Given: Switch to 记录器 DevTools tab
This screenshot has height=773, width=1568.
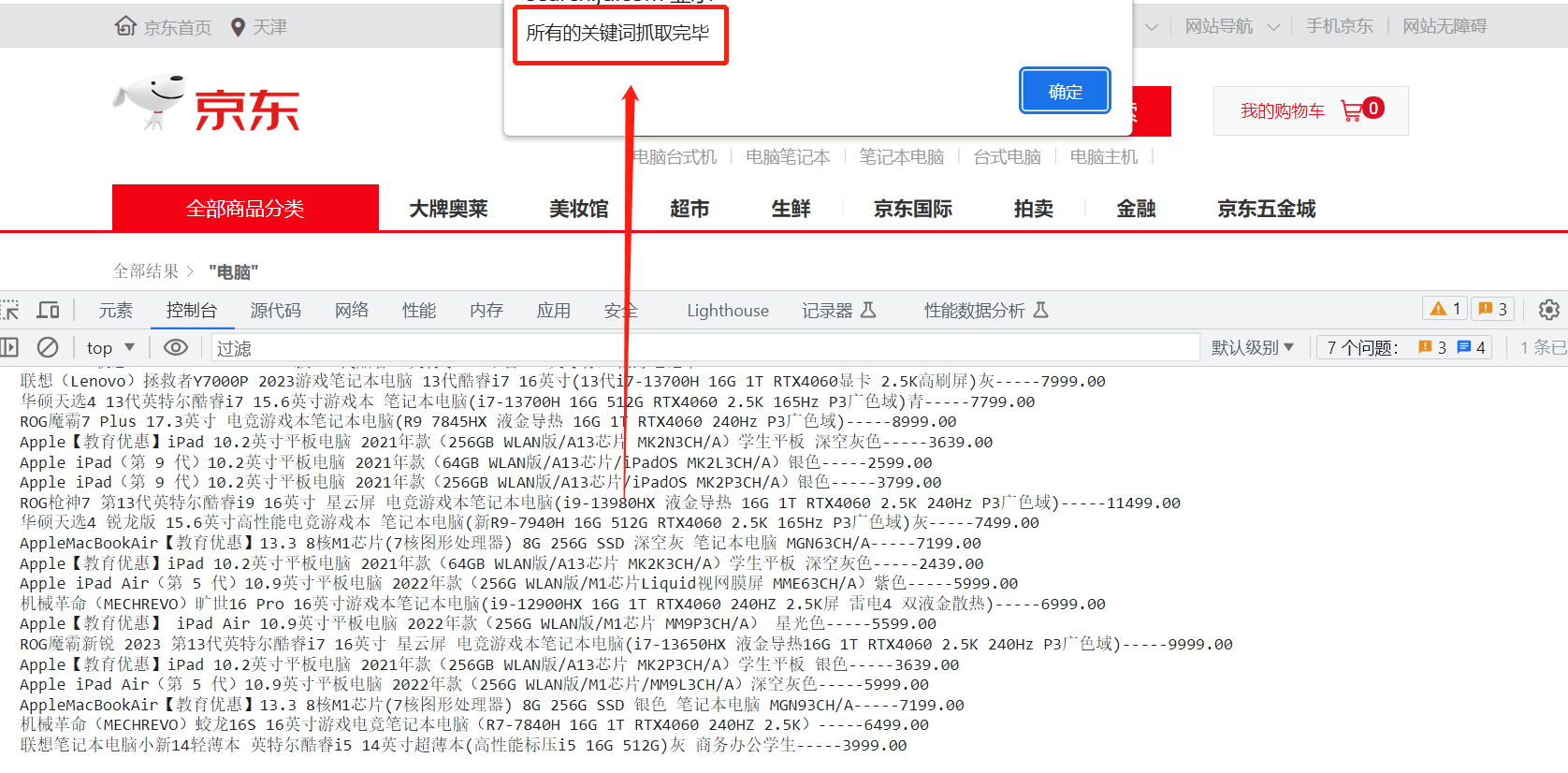Looking at the screenshot, I should point(838,310).
